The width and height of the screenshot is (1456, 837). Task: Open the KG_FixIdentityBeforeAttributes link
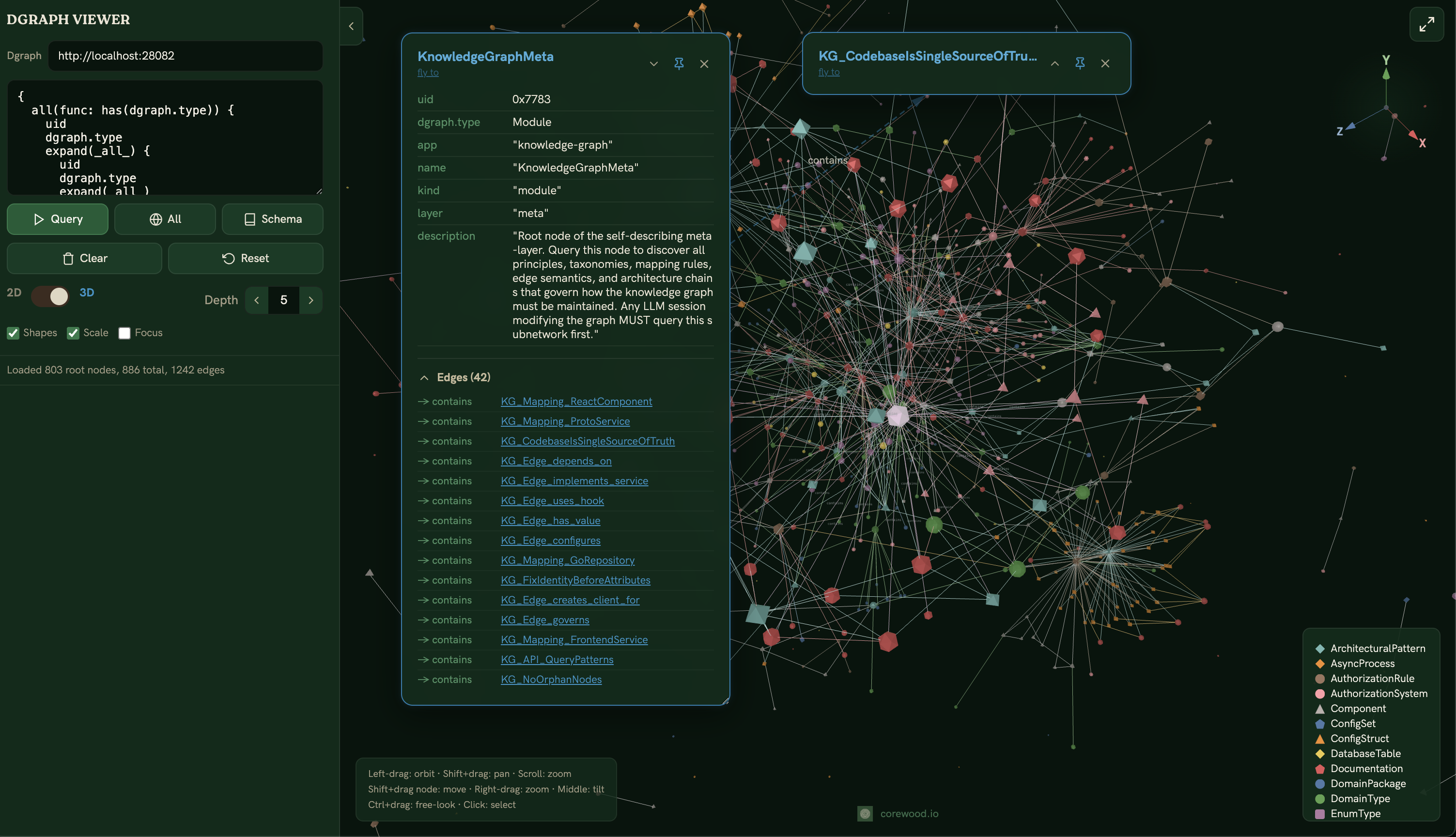pos(575,580)
